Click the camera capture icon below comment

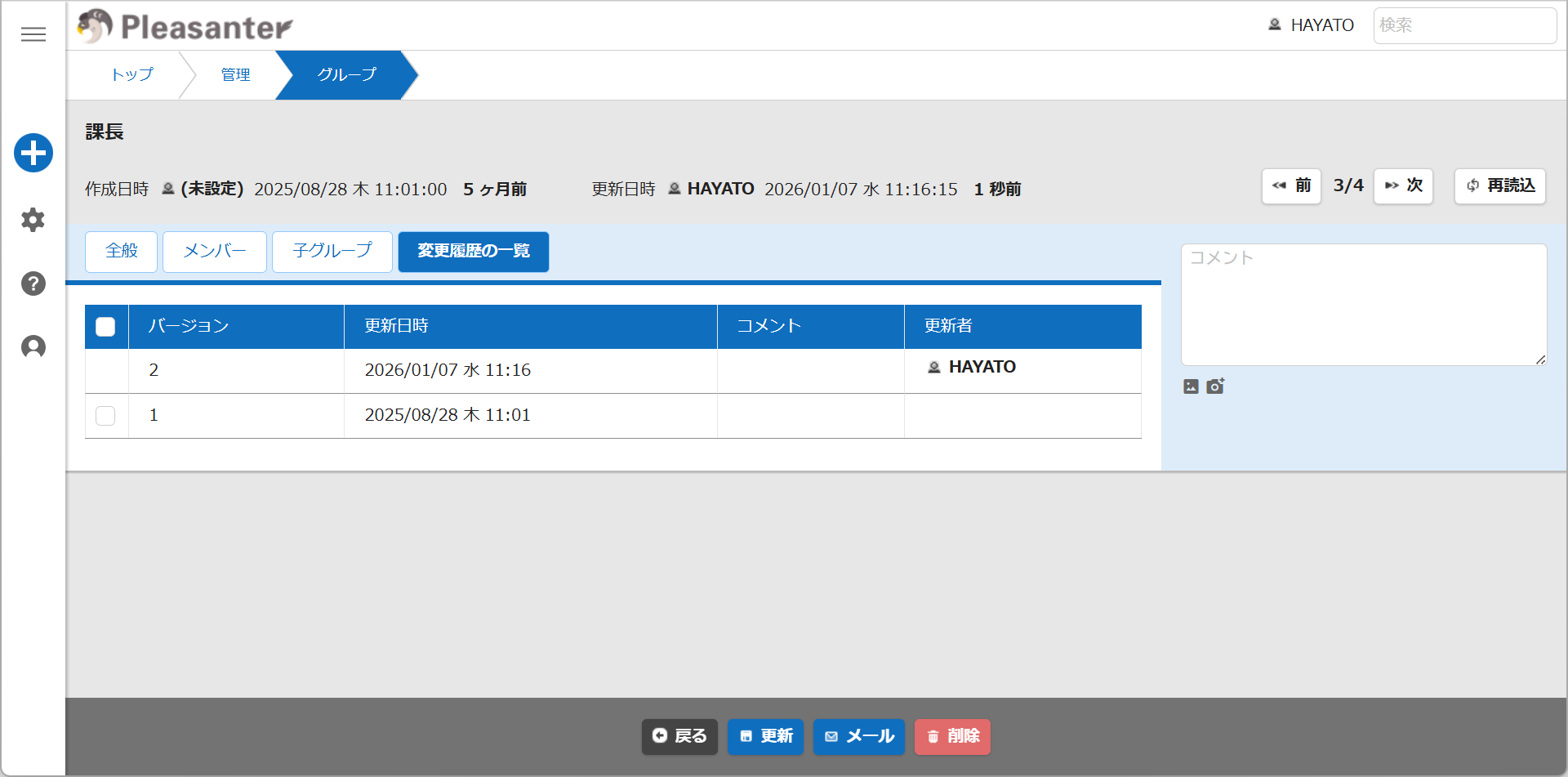pos(1216,386)
